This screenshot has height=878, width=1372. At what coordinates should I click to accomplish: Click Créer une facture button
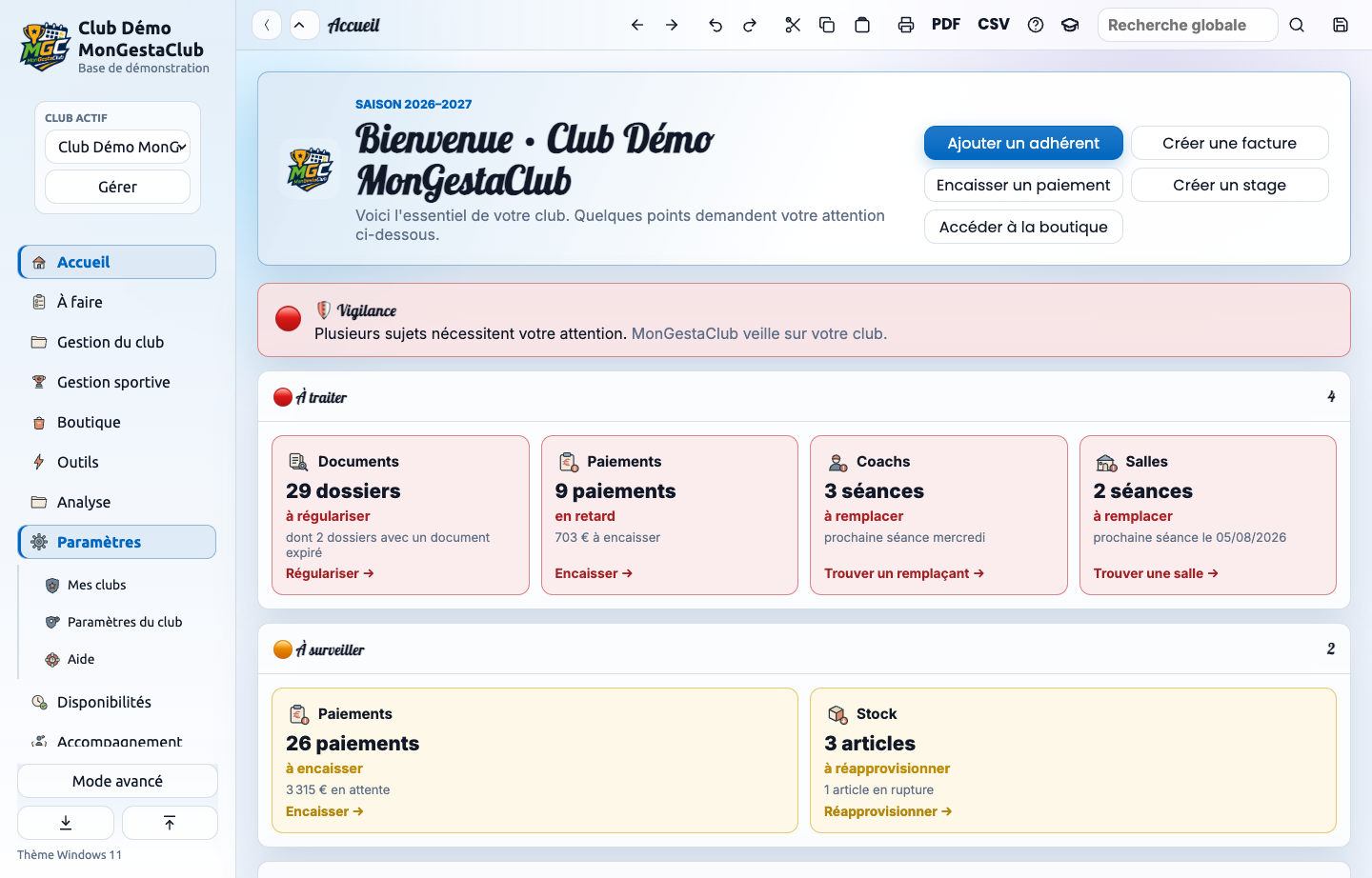click(1229, 143)
